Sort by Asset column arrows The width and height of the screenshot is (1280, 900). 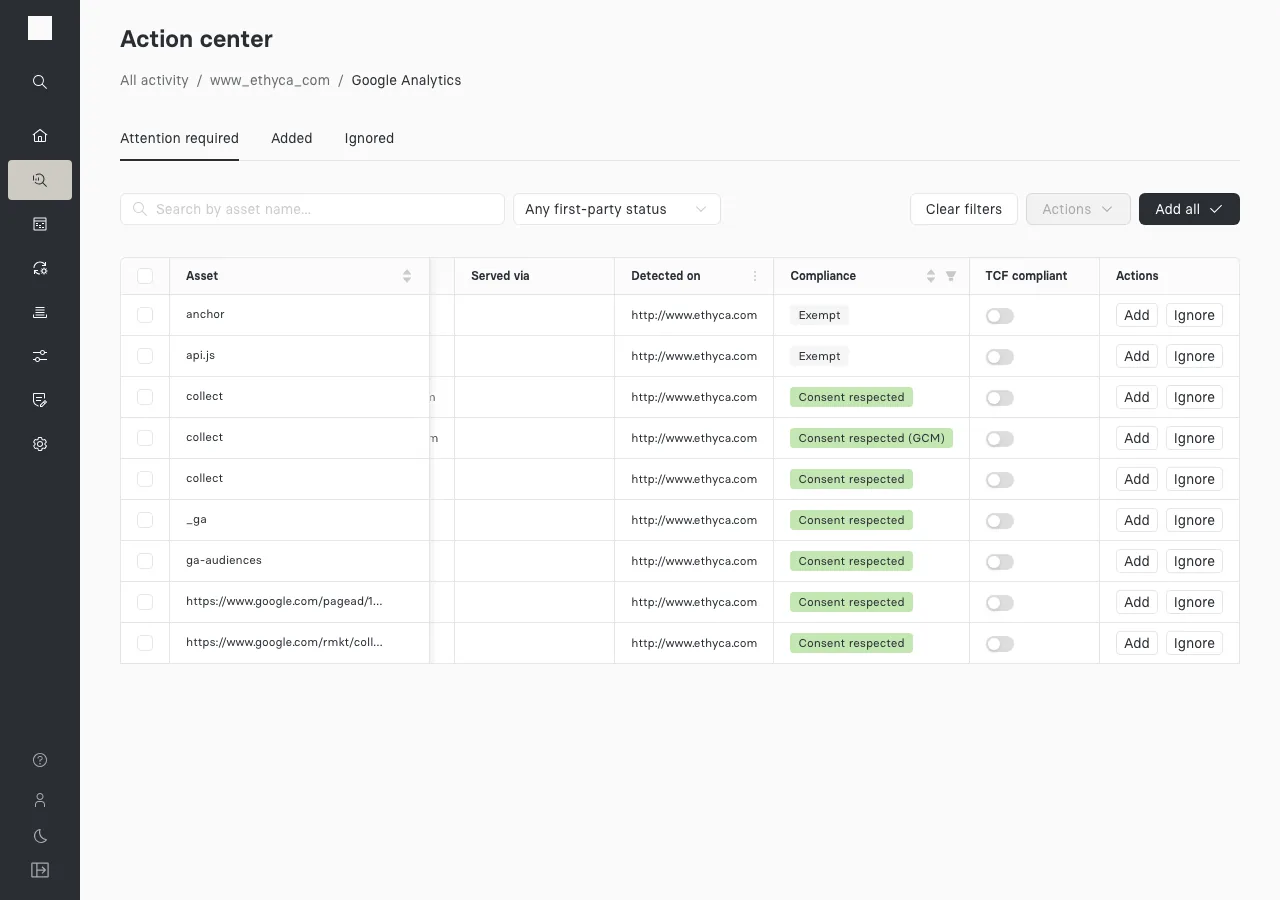(x=407, y=276)
